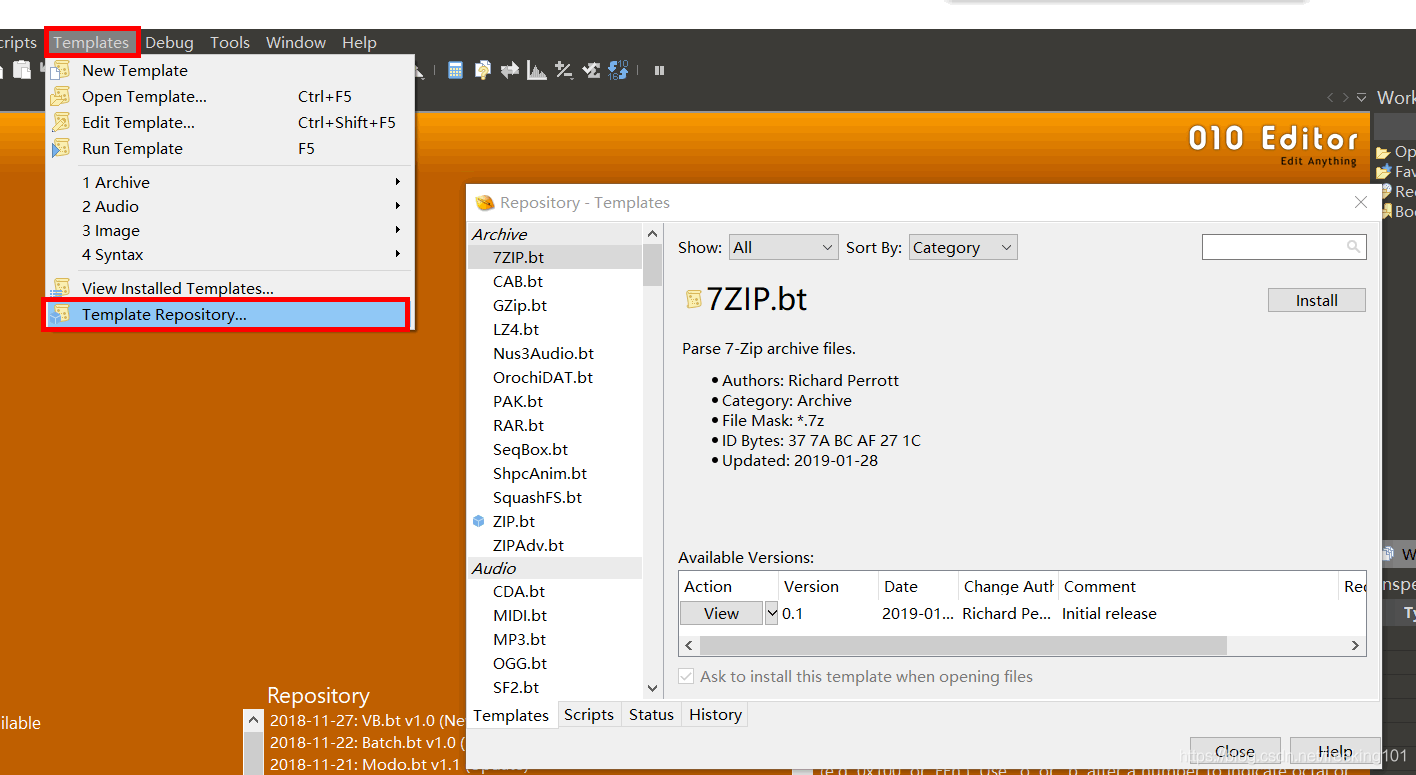
Task: Expand the 4 Syntax submenu
Action: point(230,254)
